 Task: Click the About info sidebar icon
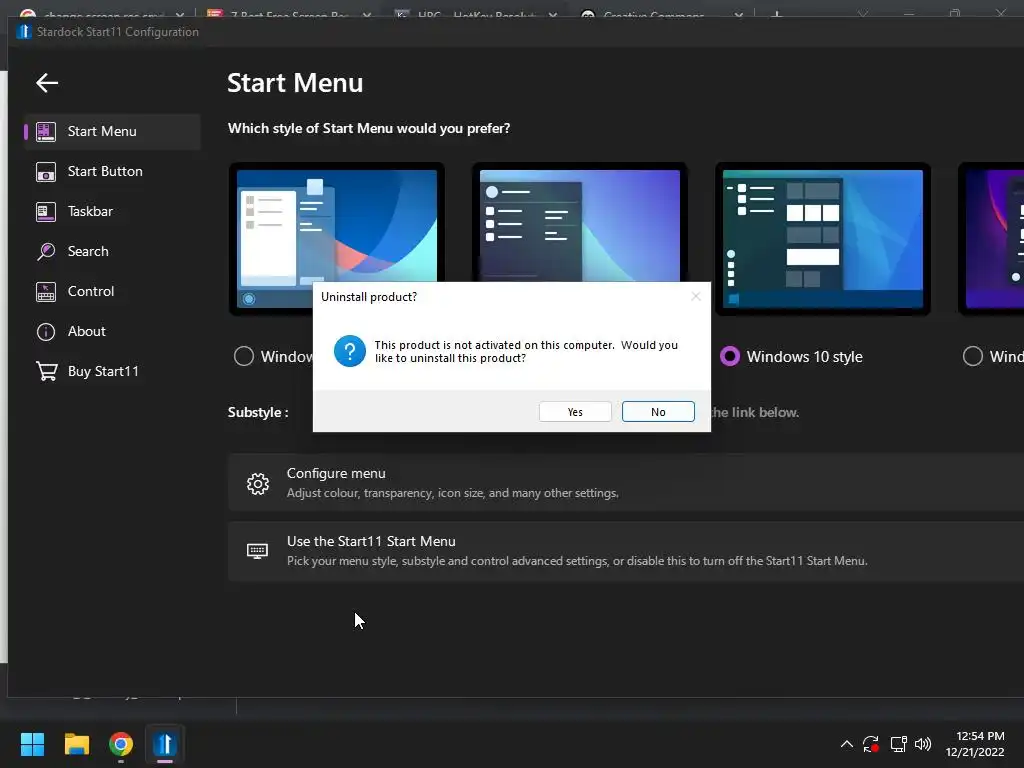(x=46, y=332)
